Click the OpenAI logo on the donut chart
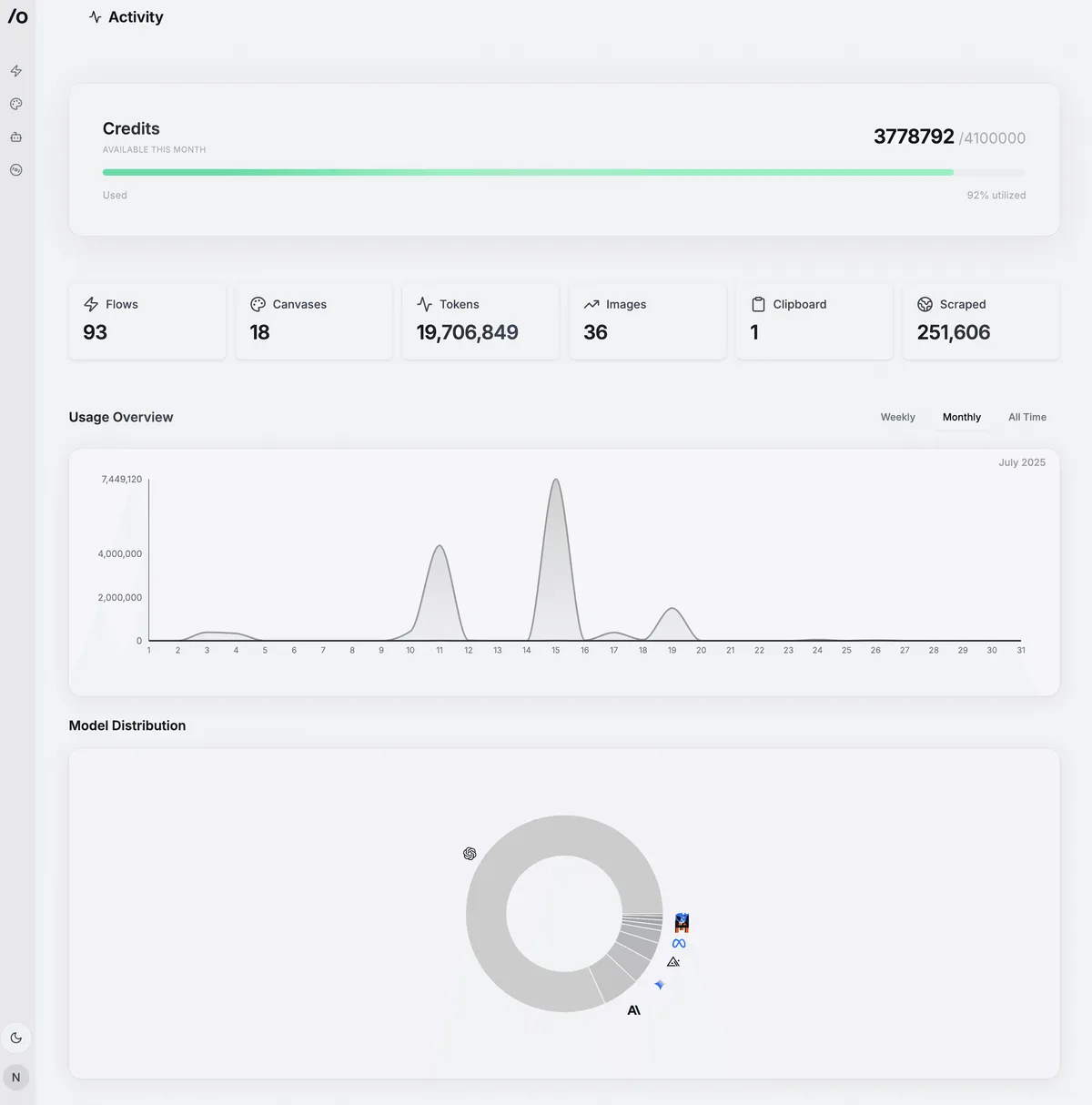The height and width of the screenshot is (1105, 1092). (x=470, y=854)
